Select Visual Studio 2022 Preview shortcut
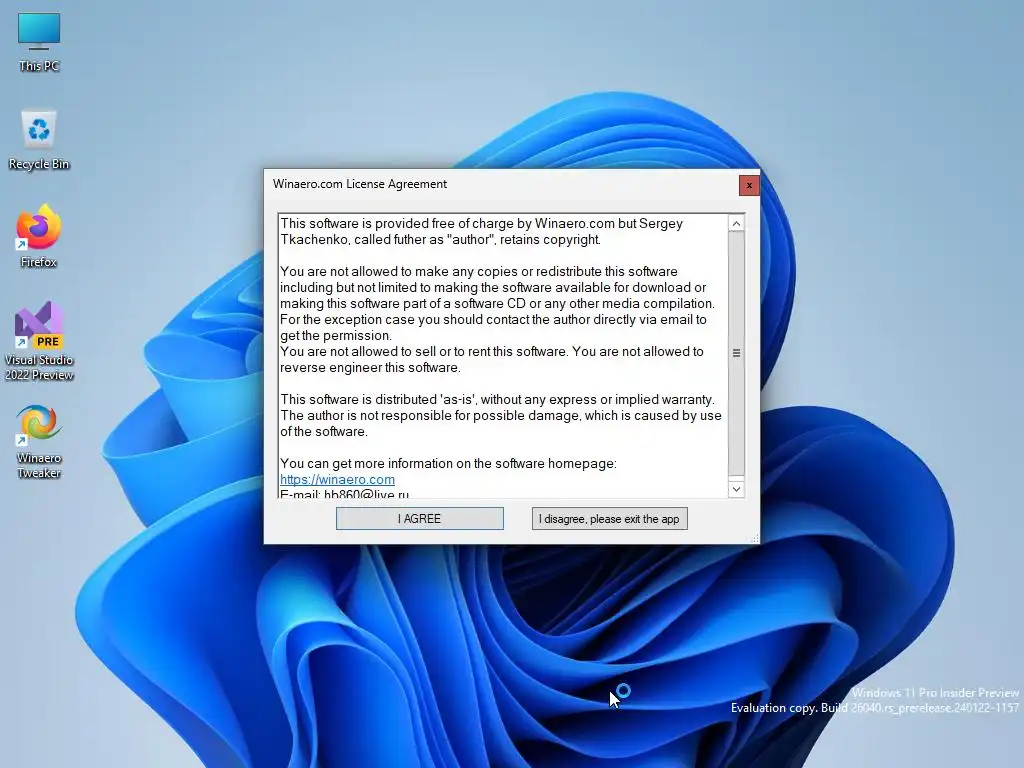Image resolution: width=1024 pixels, height=768 pixels. 39,342
